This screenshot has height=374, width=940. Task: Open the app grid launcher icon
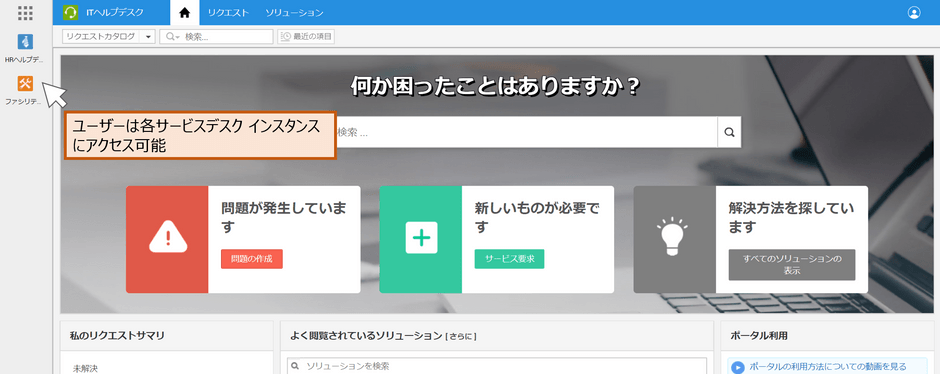click(x=25, y=13)
